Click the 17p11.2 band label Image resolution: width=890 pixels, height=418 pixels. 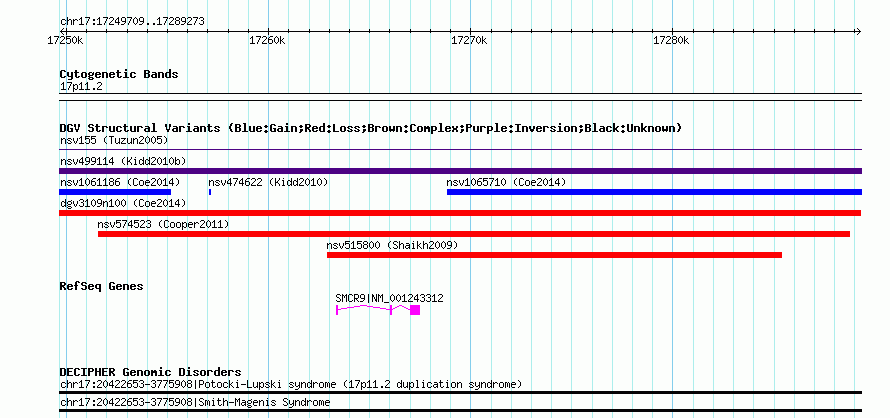click(x=81, y=86)
